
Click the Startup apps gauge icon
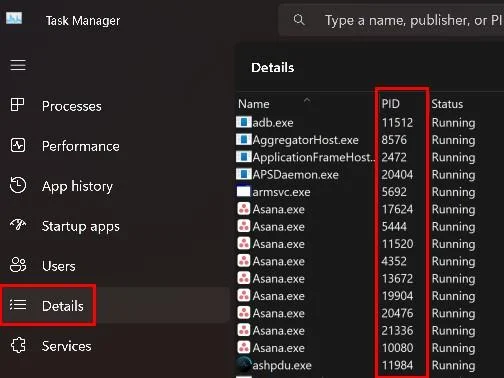[18, 225]
